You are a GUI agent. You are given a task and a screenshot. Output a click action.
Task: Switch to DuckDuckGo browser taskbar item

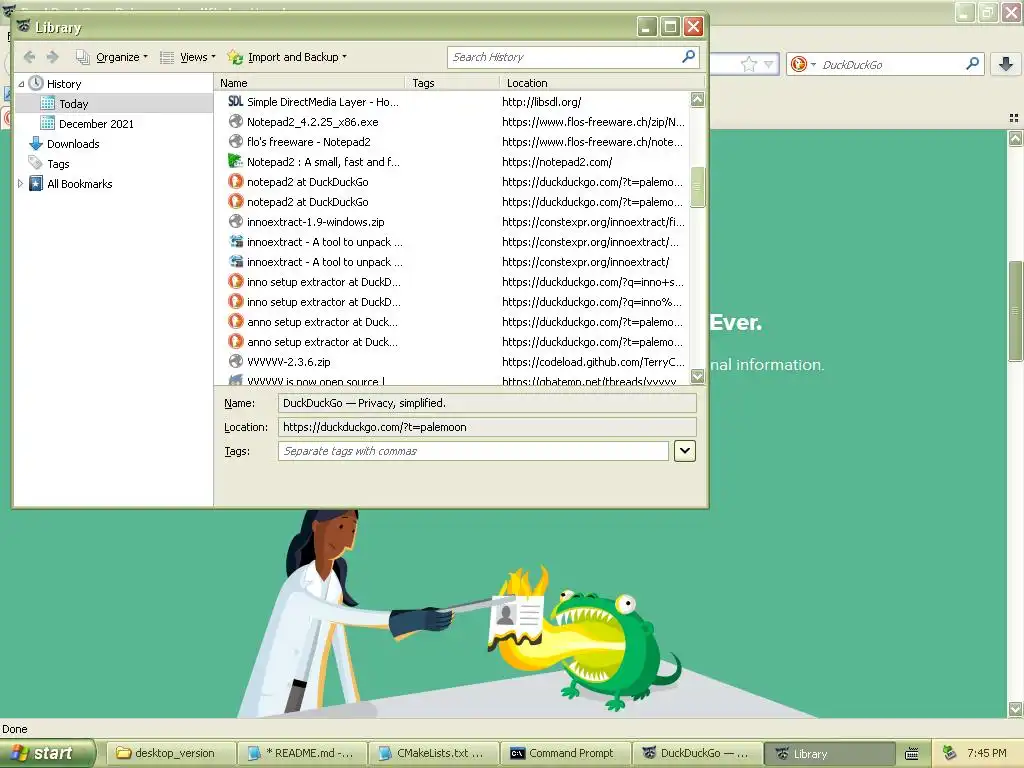click(x=697, y=753)
